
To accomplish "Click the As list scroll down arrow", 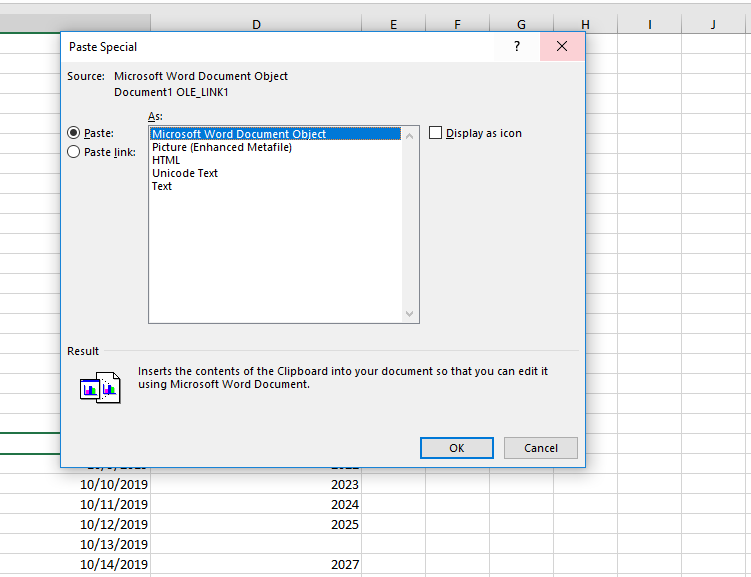I will coord(410,314).
